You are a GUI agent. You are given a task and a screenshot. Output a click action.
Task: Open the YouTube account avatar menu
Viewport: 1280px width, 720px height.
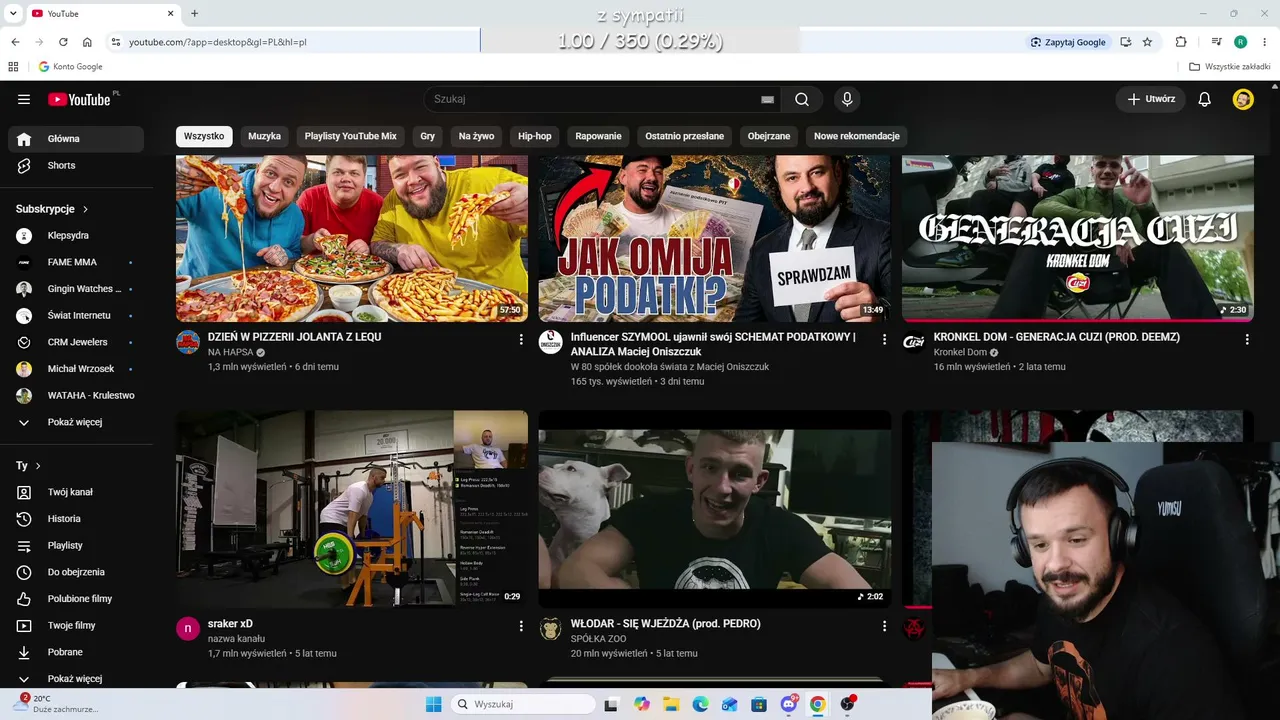coord(1243,99)
